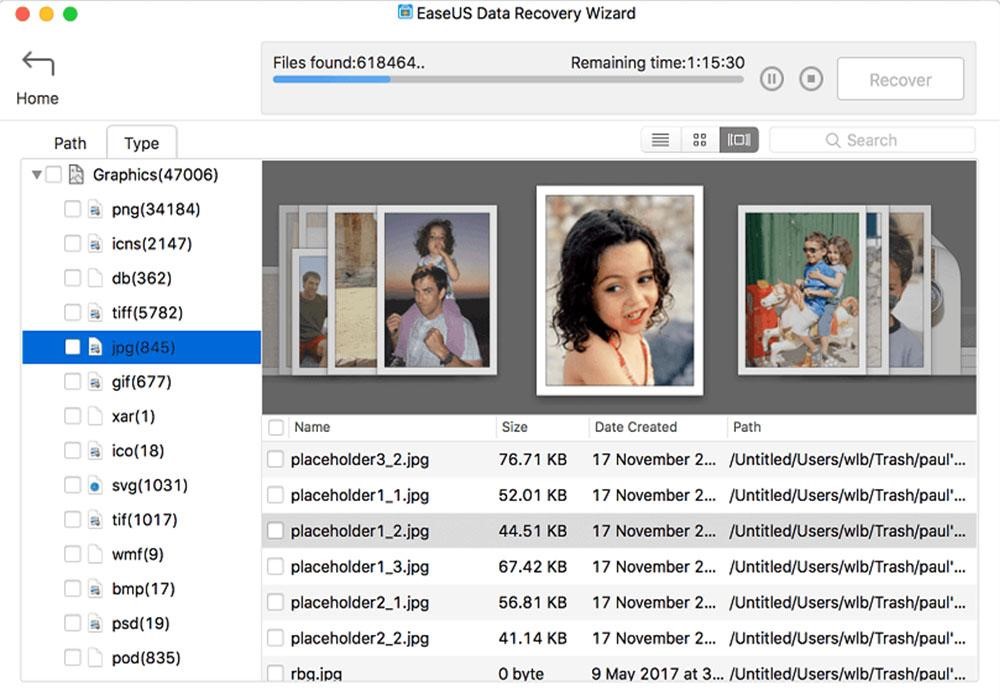This screenshot has height=700, width=1000.
Task: Click the svg file type icon
Action: coord(95,485)
